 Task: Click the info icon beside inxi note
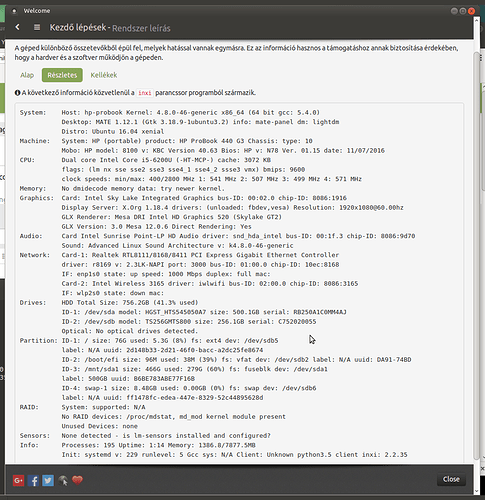17,93
